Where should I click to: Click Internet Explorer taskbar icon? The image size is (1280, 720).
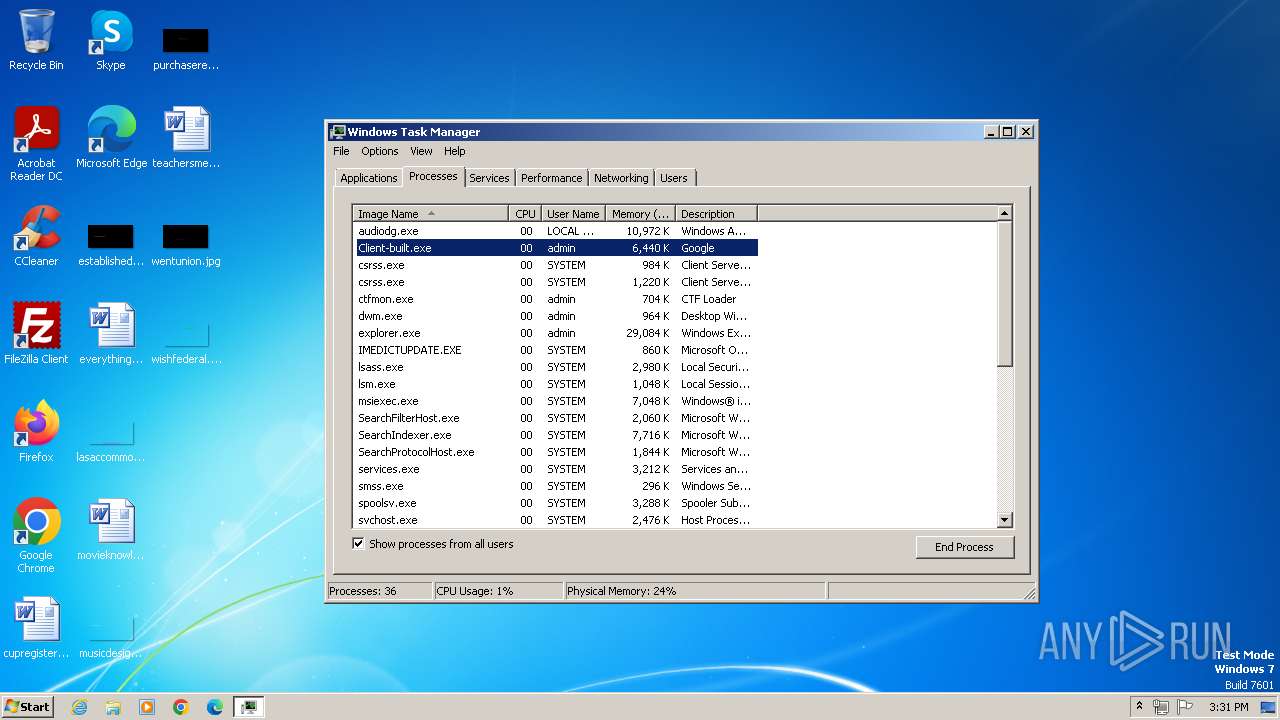(79, 707)
